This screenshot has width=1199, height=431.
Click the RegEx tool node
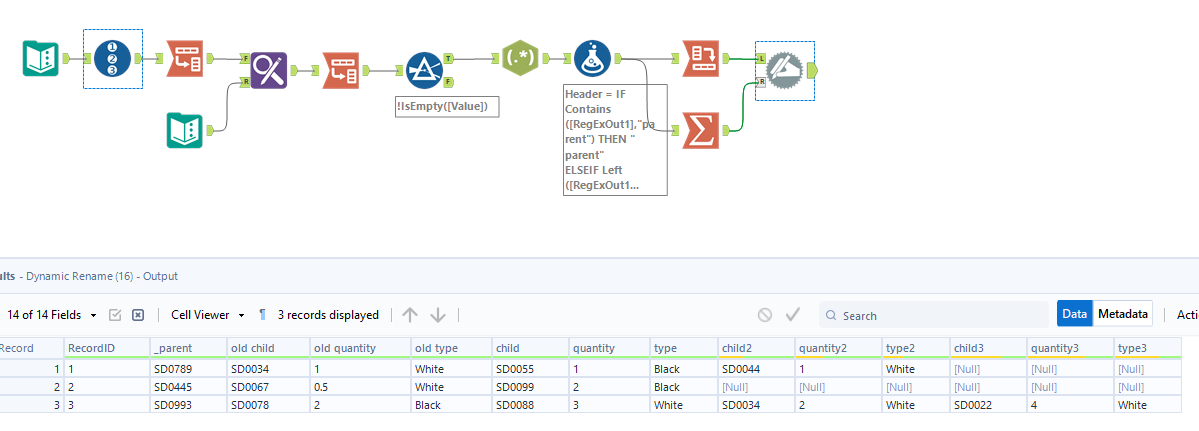click(520, 58)
